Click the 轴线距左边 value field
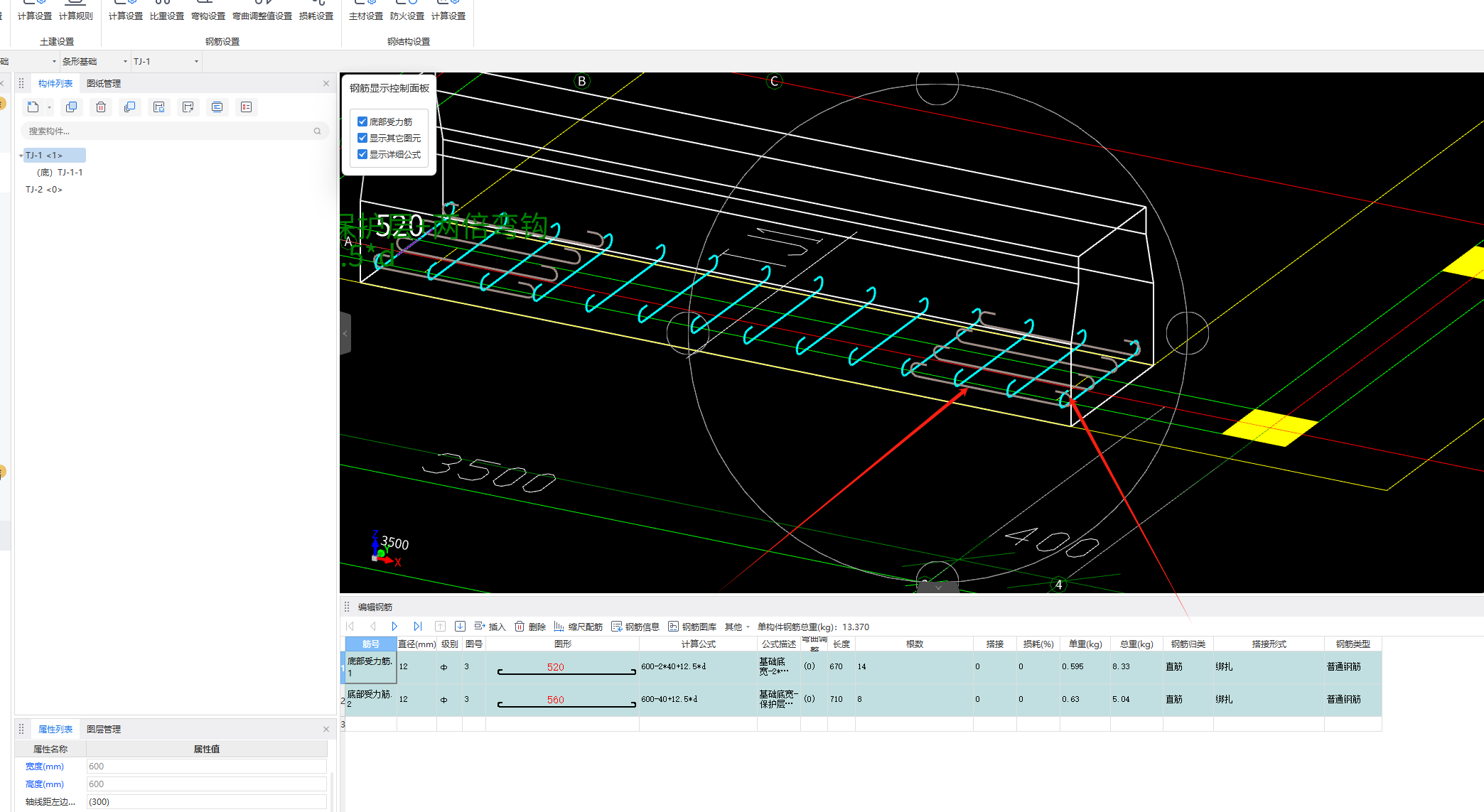The height and width of the screenshot is (812, 1484). pos(206,802)
